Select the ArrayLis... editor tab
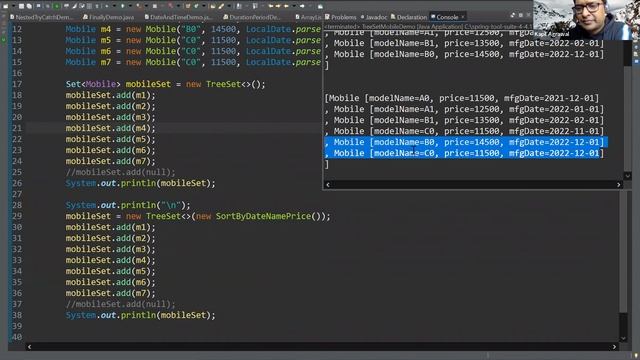Screen dimensions: 640x360 tap(308, 17)
